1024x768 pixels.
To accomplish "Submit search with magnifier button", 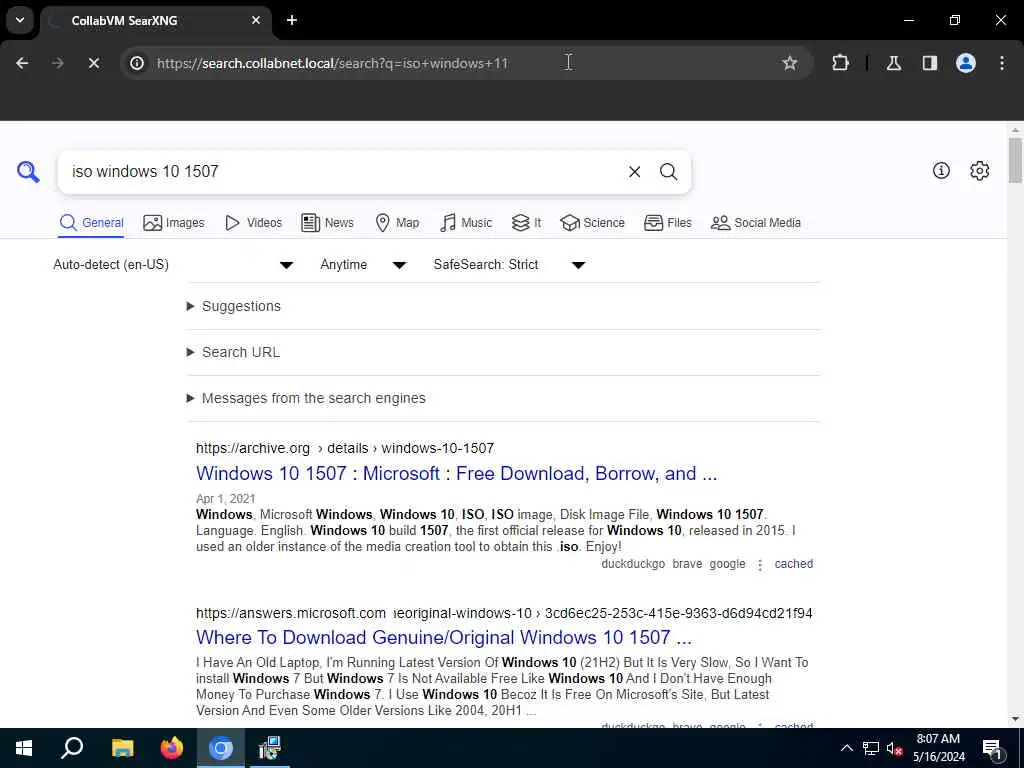I will pos(668,172).
